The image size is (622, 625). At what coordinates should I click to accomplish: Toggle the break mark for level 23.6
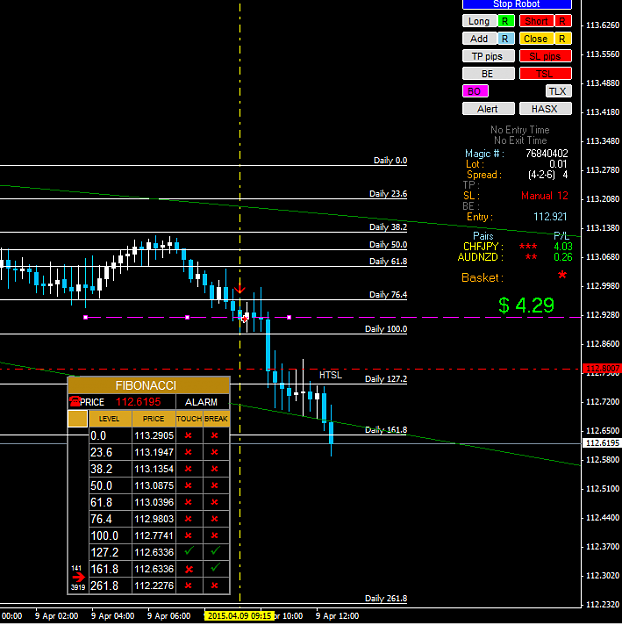pos(215,452)
